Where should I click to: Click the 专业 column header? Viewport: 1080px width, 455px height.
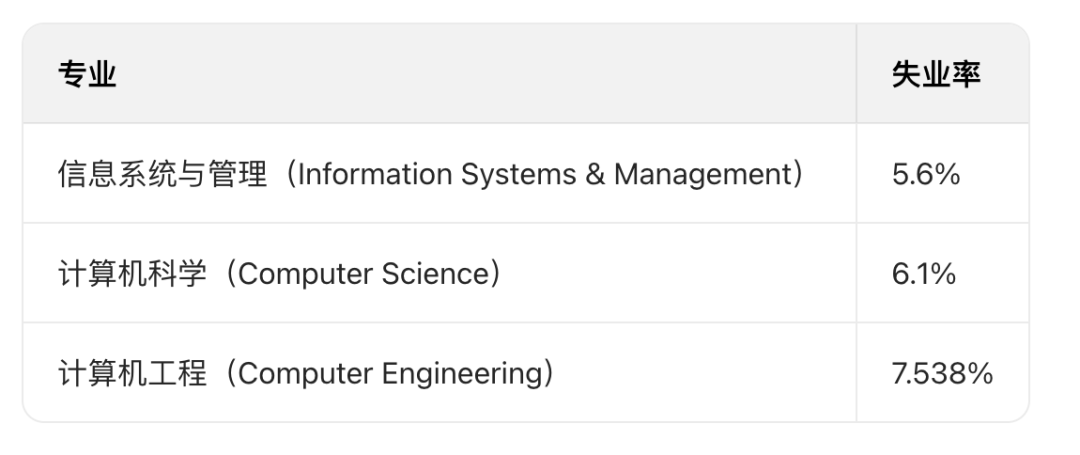pyautogui.click(x=87, y=75)
